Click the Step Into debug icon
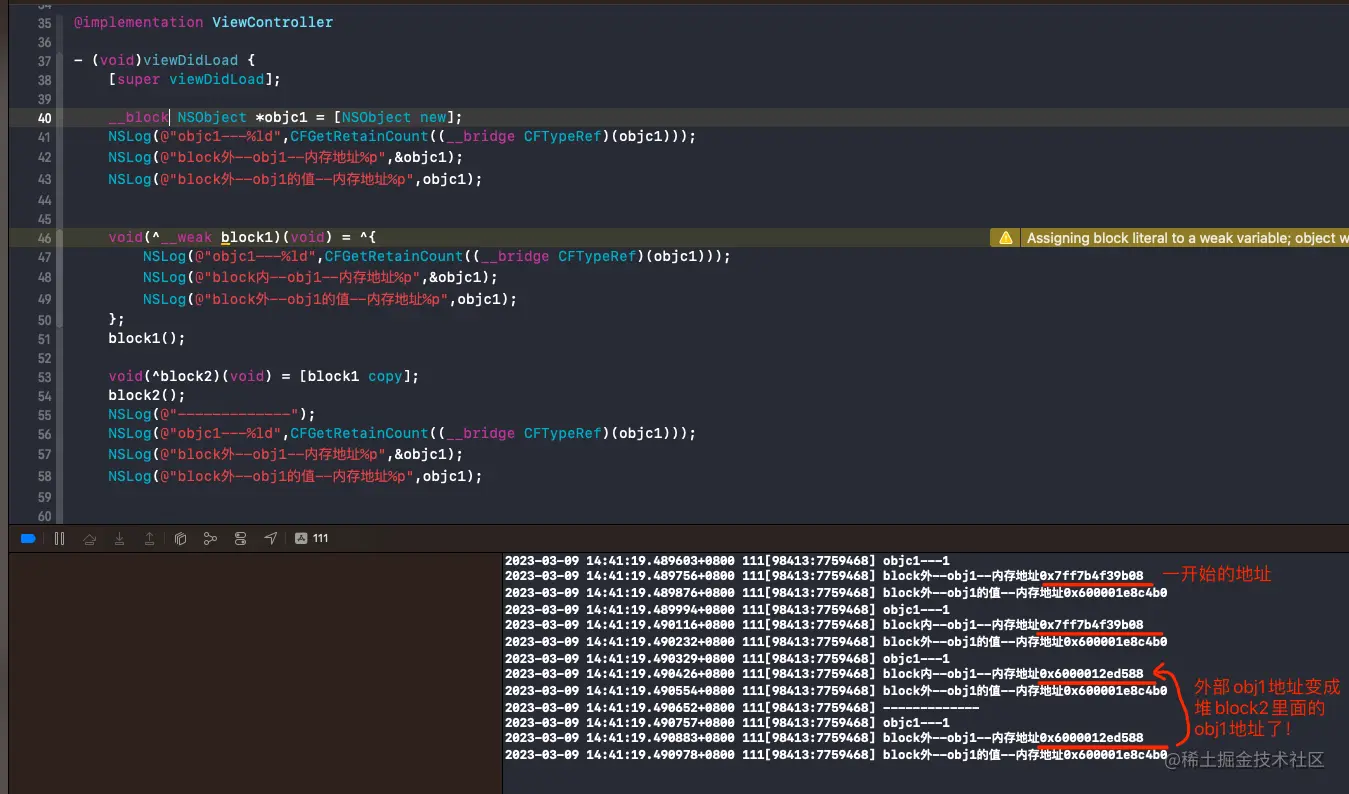 [x=119, y=539]
